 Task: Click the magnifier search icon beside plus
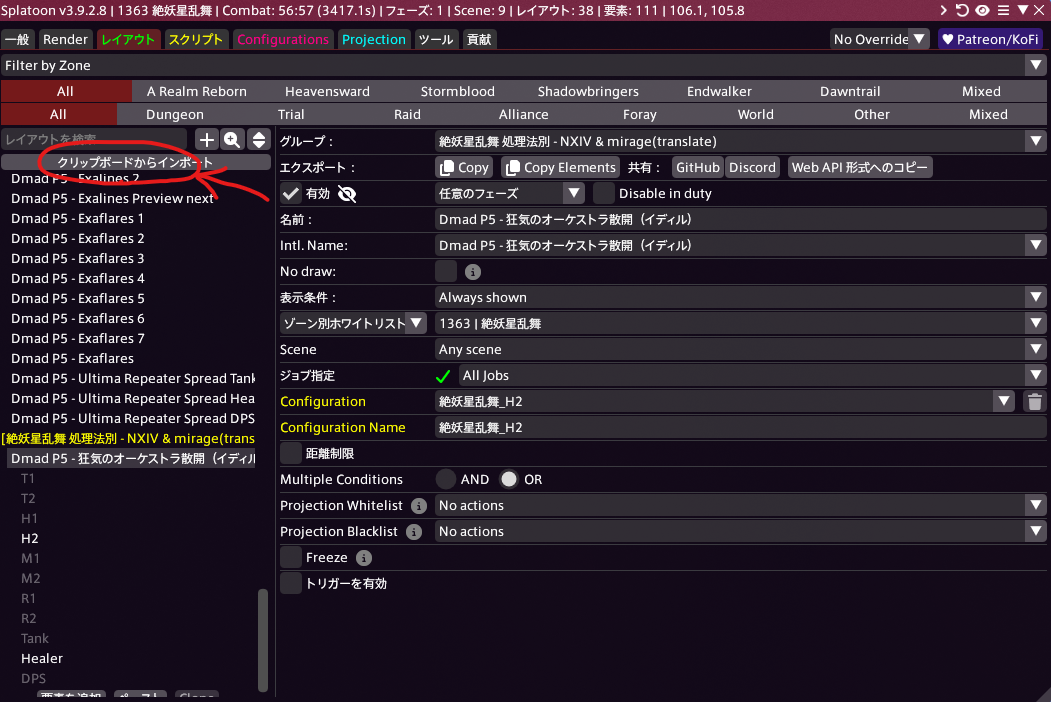coord(233,139)
